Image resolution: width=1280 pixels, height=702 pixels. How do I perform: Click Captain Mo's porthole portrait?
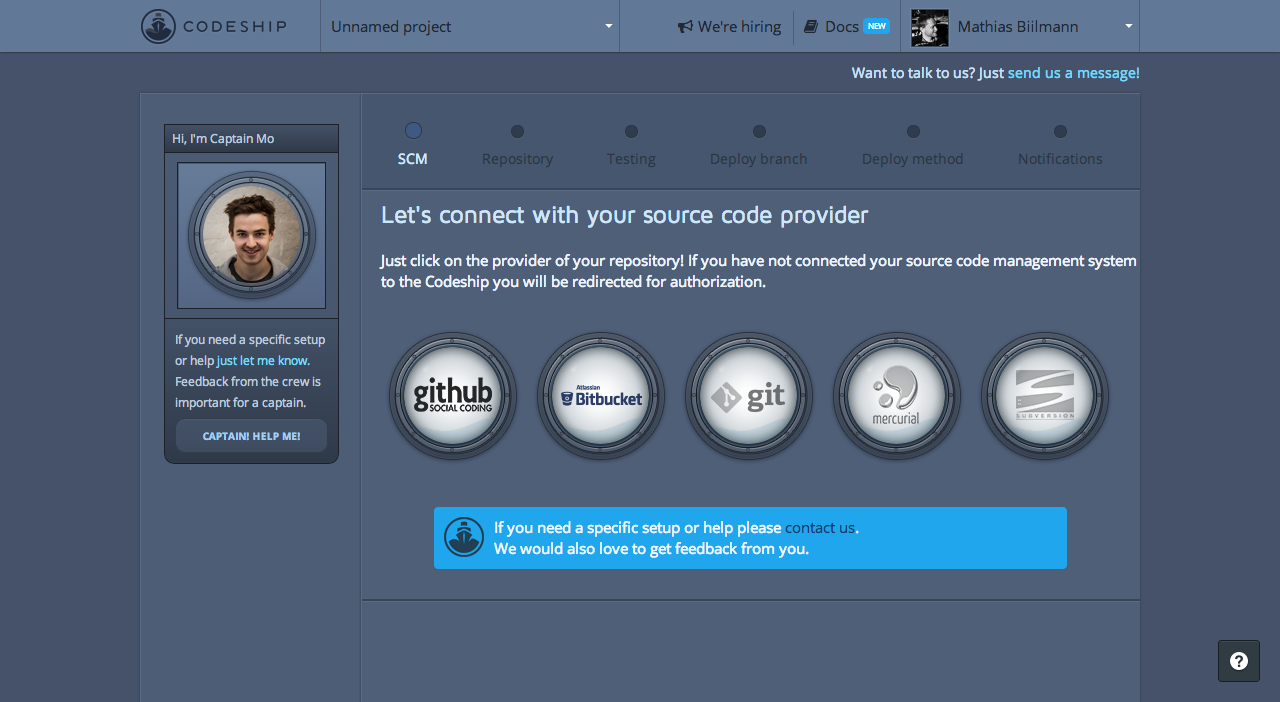[252, 235]
